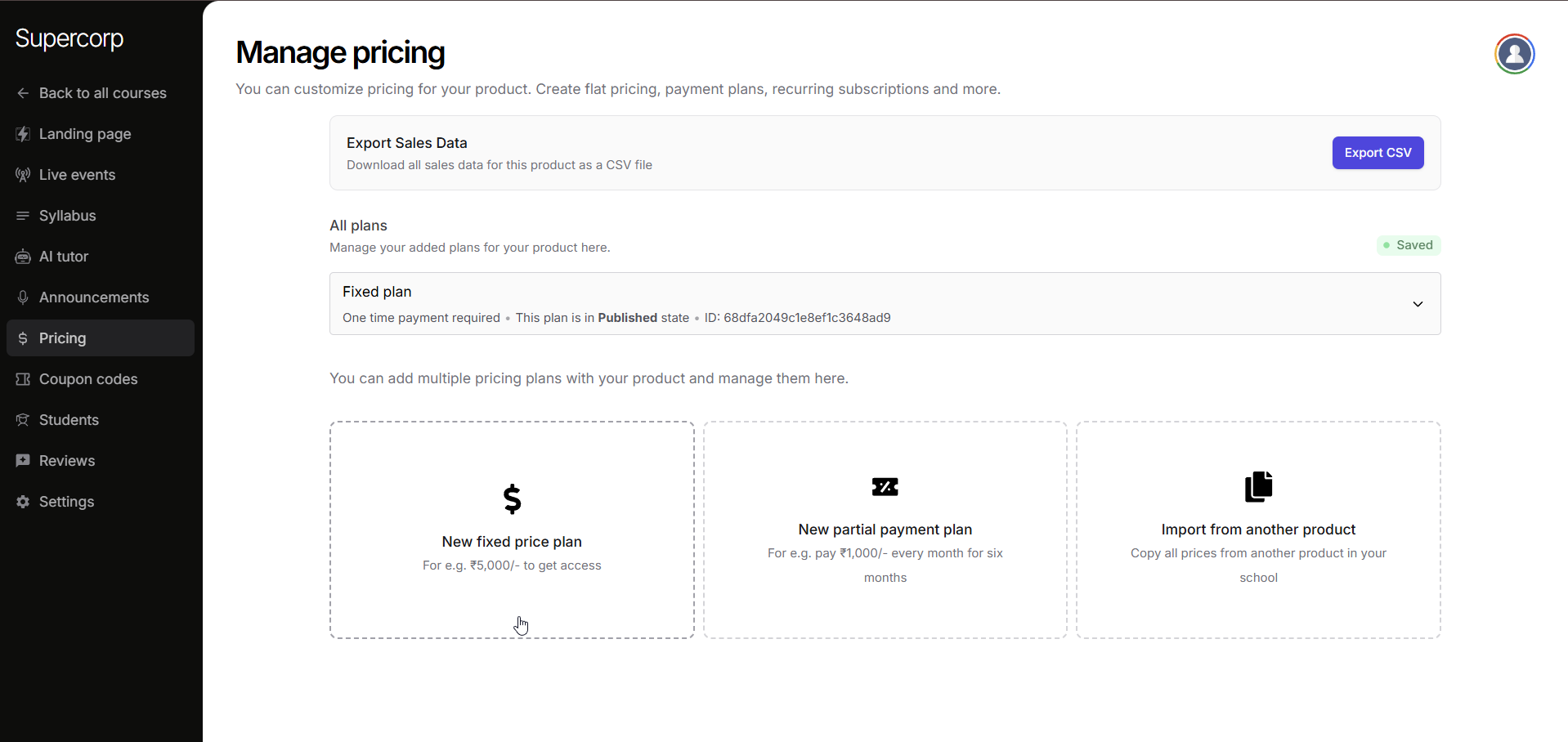Open Coupon codes in the sidebar
The image size is (1568, 742).
[x=88, y=379]
